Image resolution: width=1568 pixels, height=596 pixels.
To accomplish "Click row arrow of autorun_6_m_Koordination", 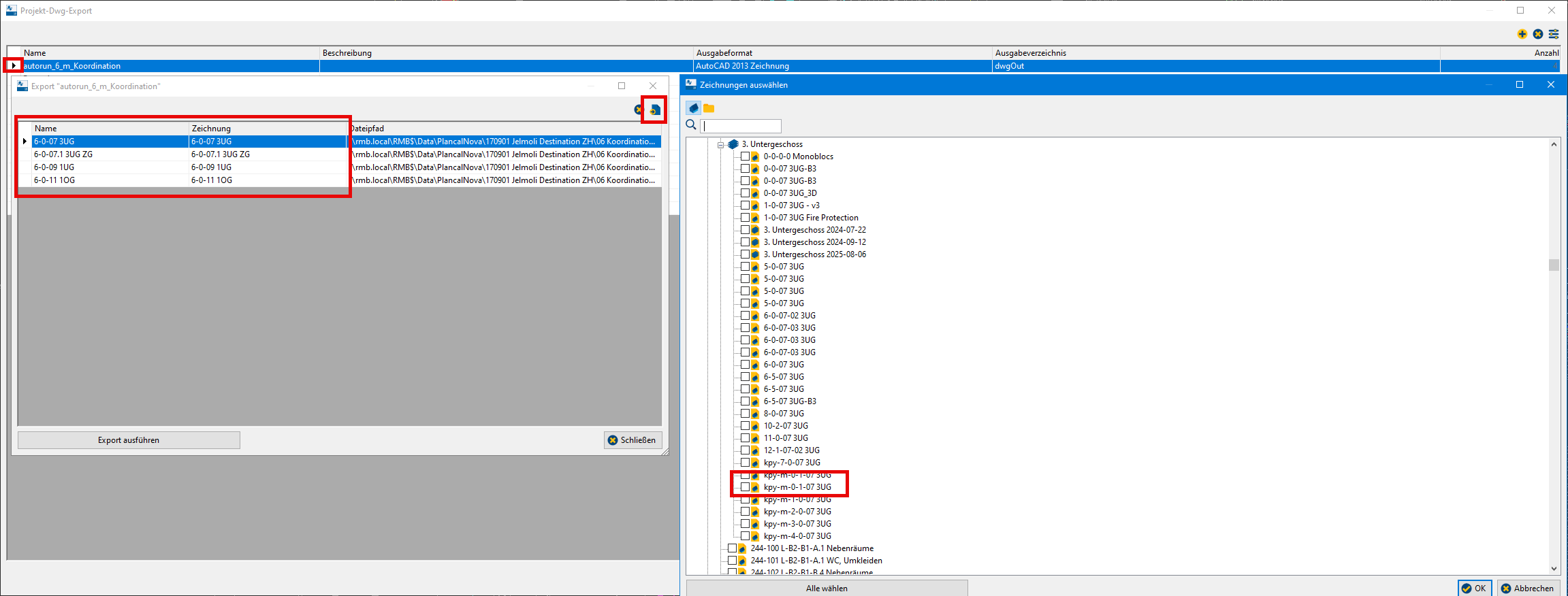I will click(x=14, y=66).
